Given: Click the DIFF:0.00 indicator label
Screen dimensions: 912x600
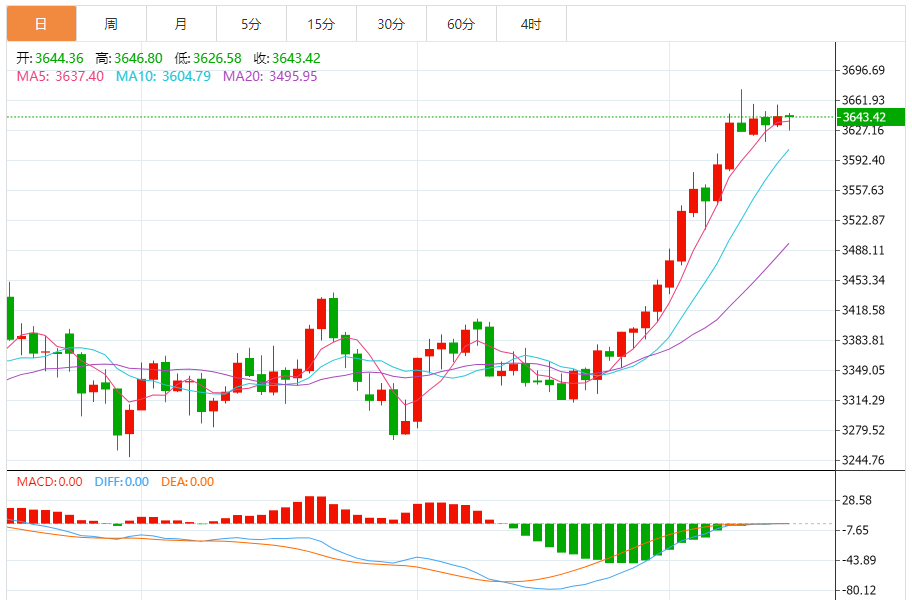Looking at the screenshot, I should 122,481.
